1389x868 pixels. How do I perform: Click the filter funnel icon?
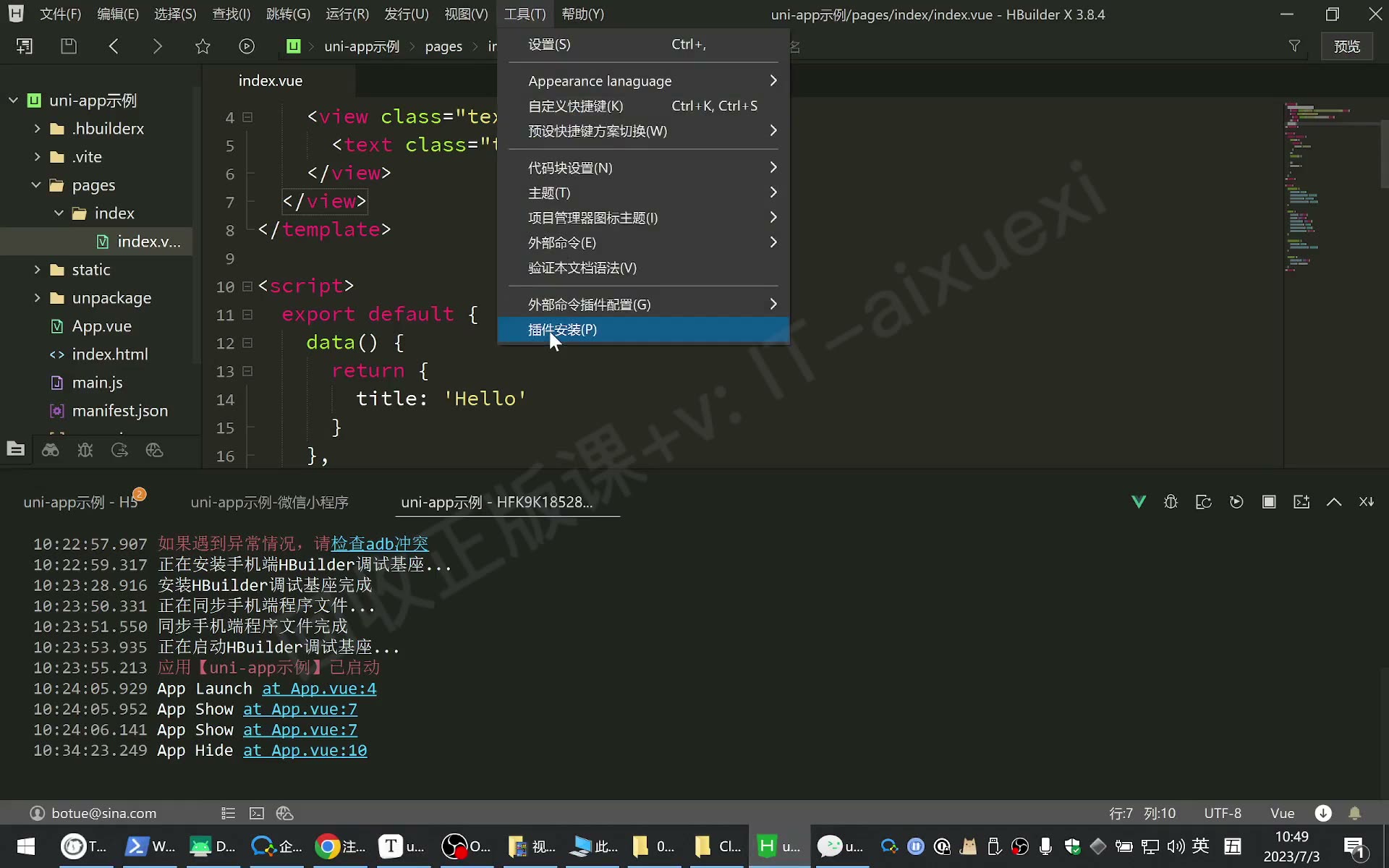[1295, 46]
